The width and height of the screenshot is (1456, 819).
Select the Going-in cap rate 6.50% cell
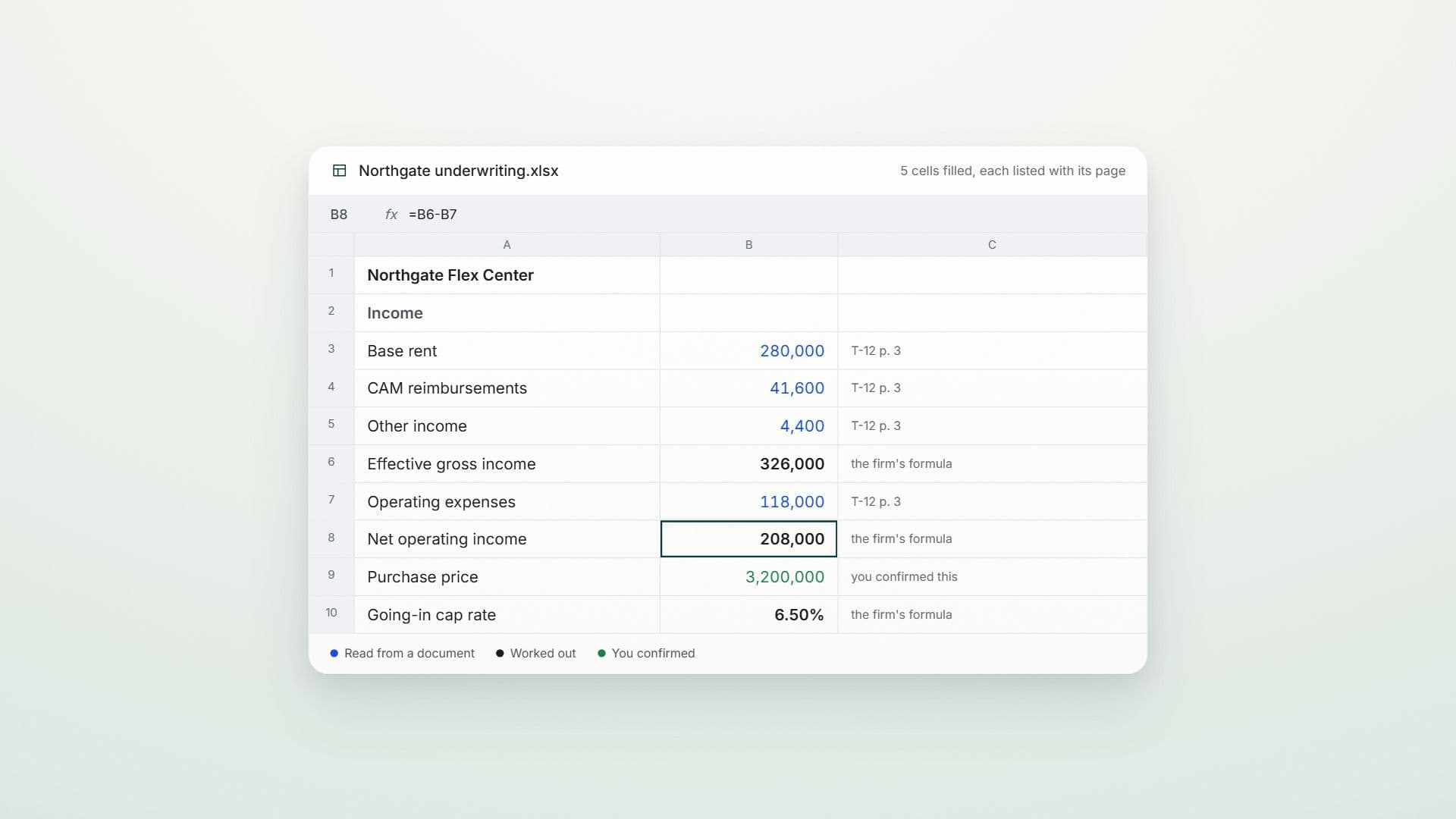click(748, 615)
